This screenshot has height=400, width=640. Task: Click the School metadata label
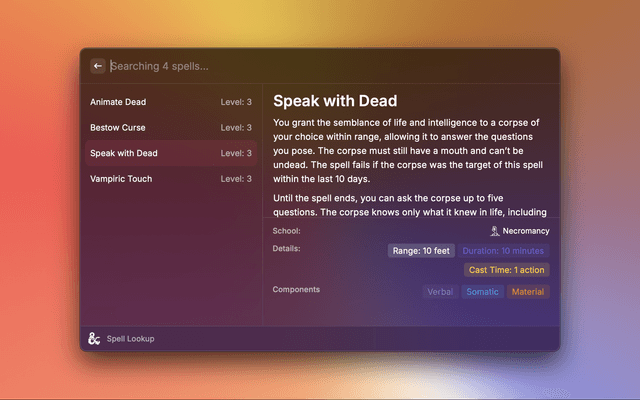tap(286, 231)
